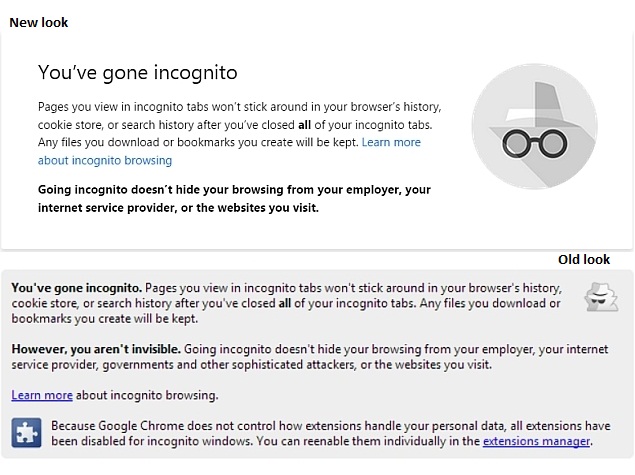
Task: Click the bold word 'all' in new look paragraph
Action: tap(305, 125)
